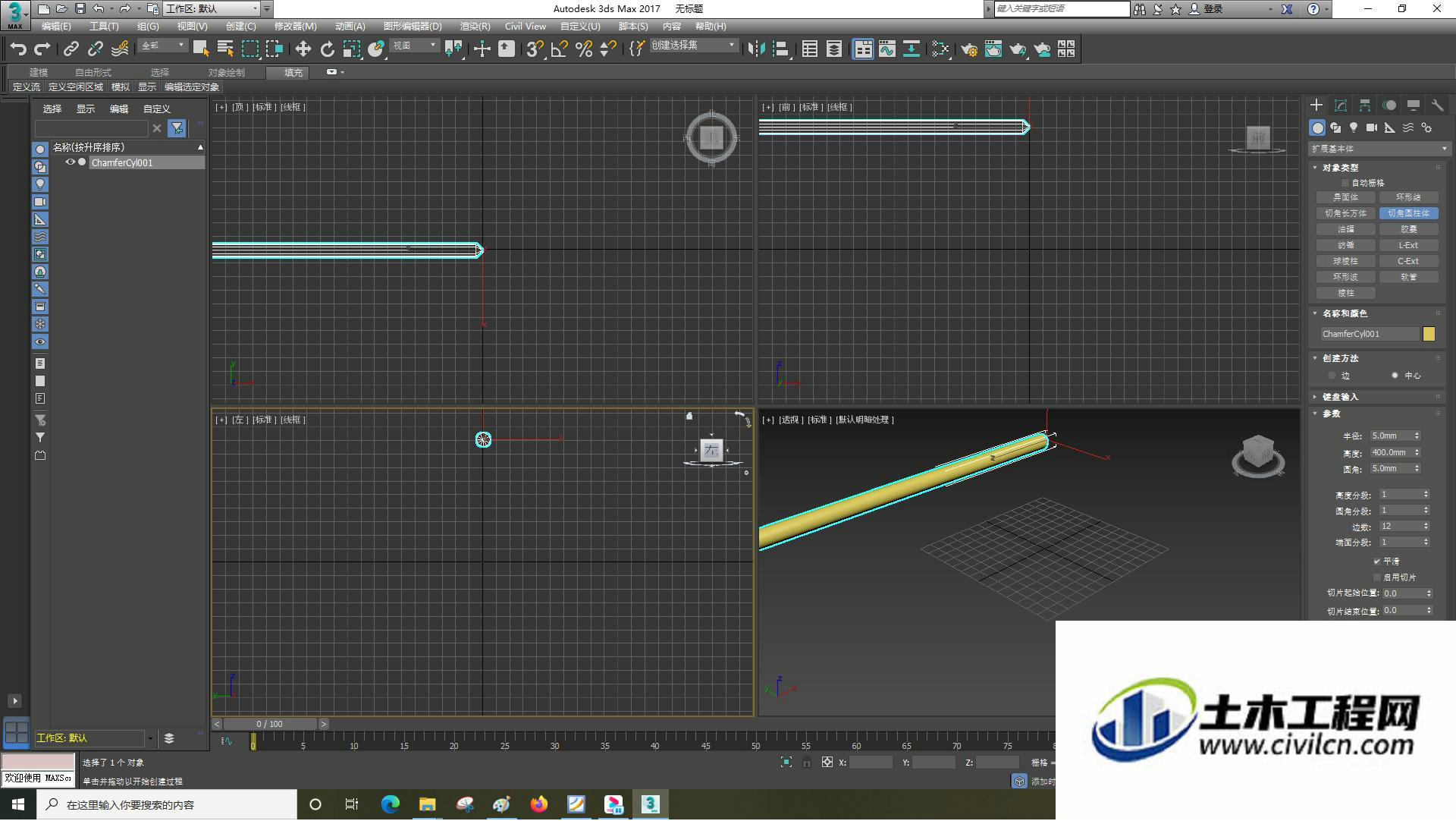This screenshot has height=821, width=1456.
Task: Click the 半径 spinner arrows
Action: (1417, 436)
